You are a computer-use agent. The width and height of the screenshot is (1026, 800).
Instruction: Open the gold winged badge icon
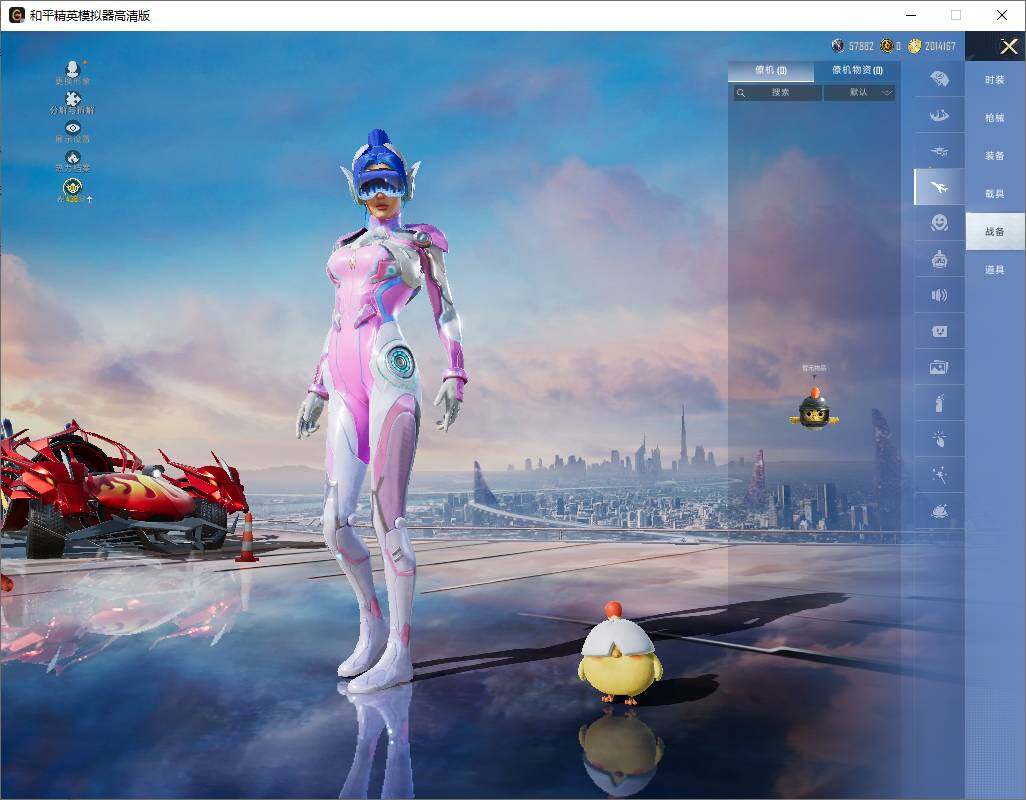[x=73, y=190]
